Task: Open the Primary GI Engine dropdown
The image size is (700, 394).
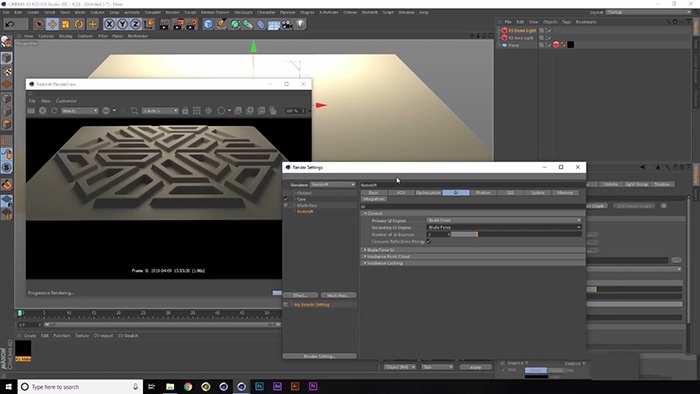Action: [x=504, y=220]
